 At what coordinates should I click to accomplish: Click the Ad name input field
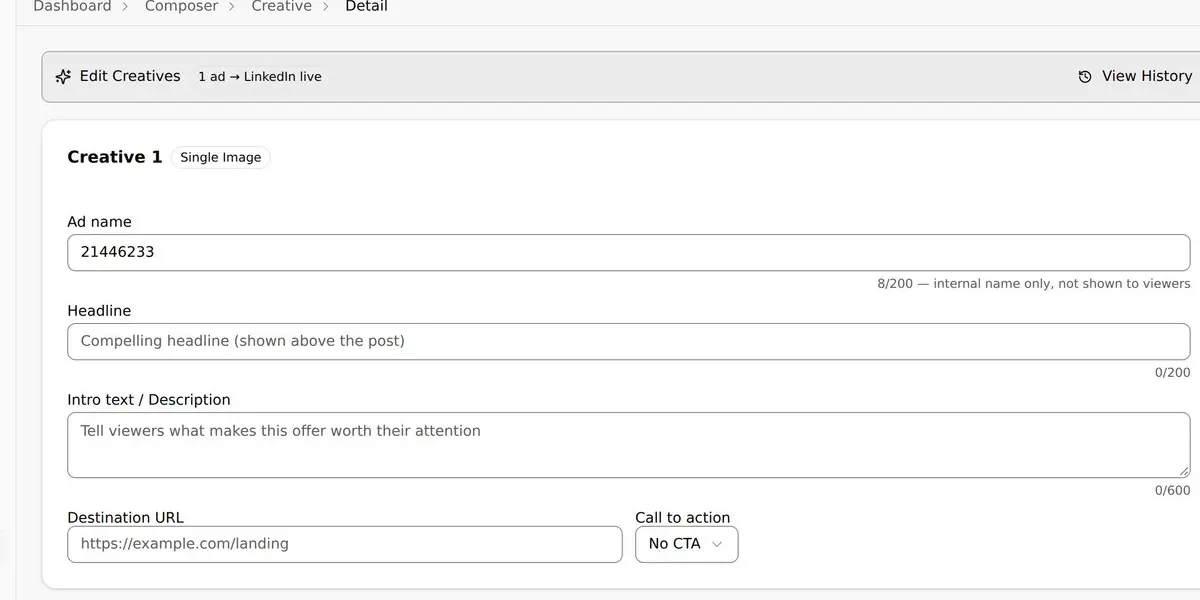[x=628, y=252]
